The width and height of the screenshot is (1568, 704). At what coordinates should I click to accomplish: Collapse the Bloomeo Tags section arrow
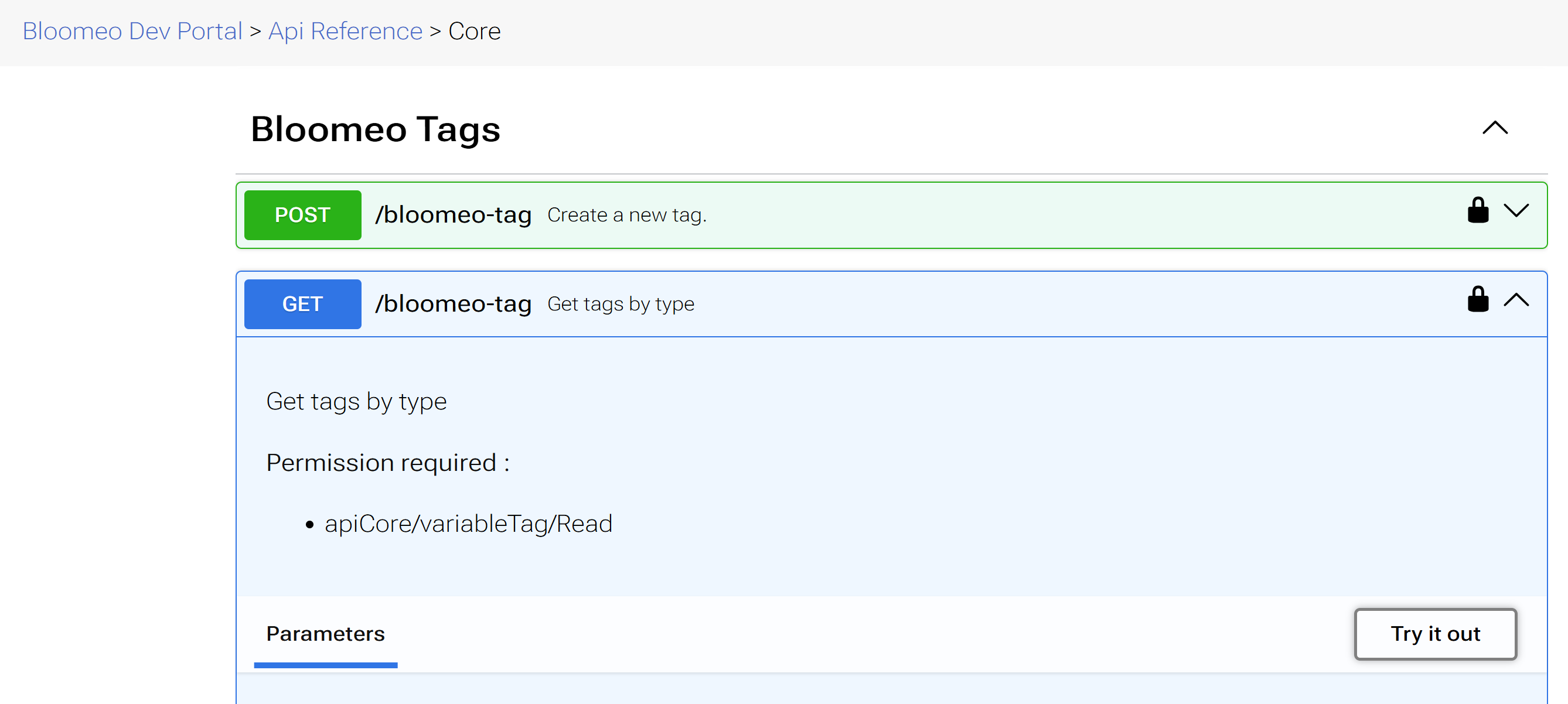point(1494,128)
